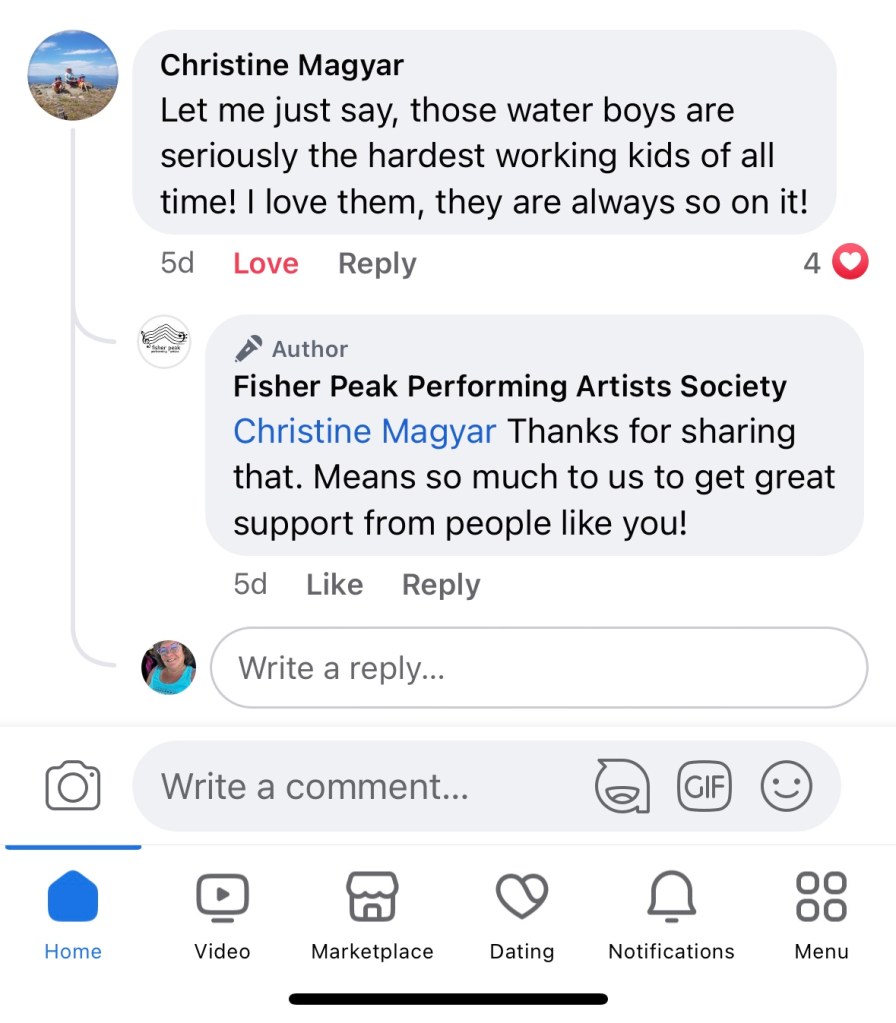
Task: Tap the Fisher Peak logo avatar
Action: pos(164,342)
